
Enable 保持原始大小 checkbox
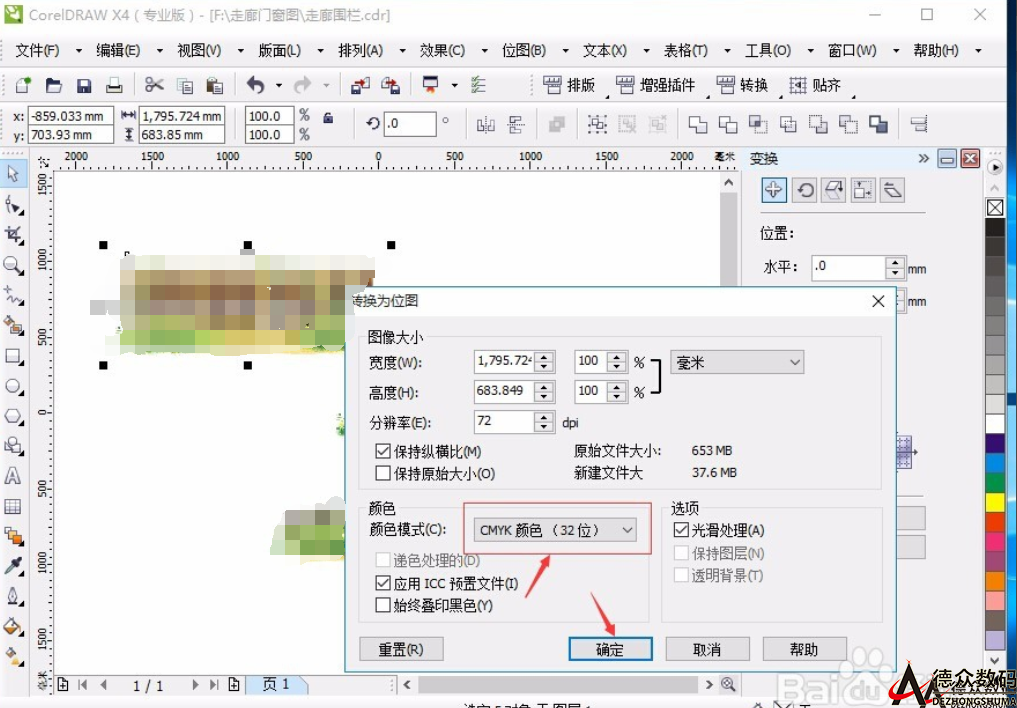point(382,473)
